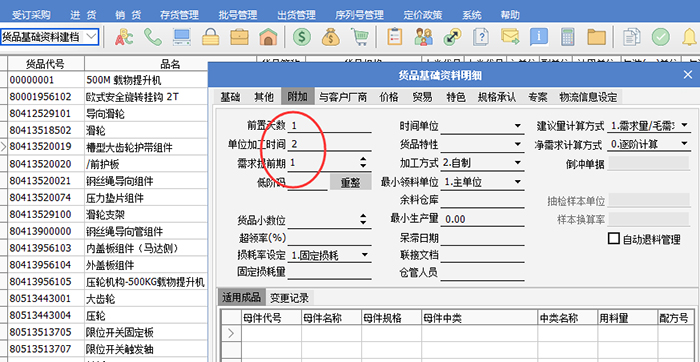This screenshot has height=362, width=700.
Task: Click the 母件代号 column header
Action: pyautogui.click(x=271, y=318)
